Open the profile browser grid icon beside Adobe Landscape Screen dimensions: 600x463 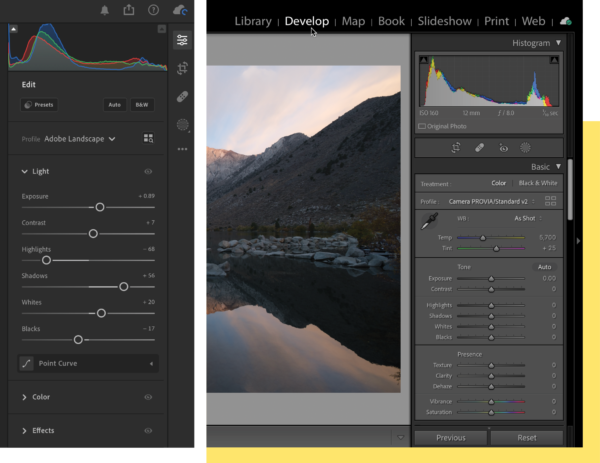[148, 138]
